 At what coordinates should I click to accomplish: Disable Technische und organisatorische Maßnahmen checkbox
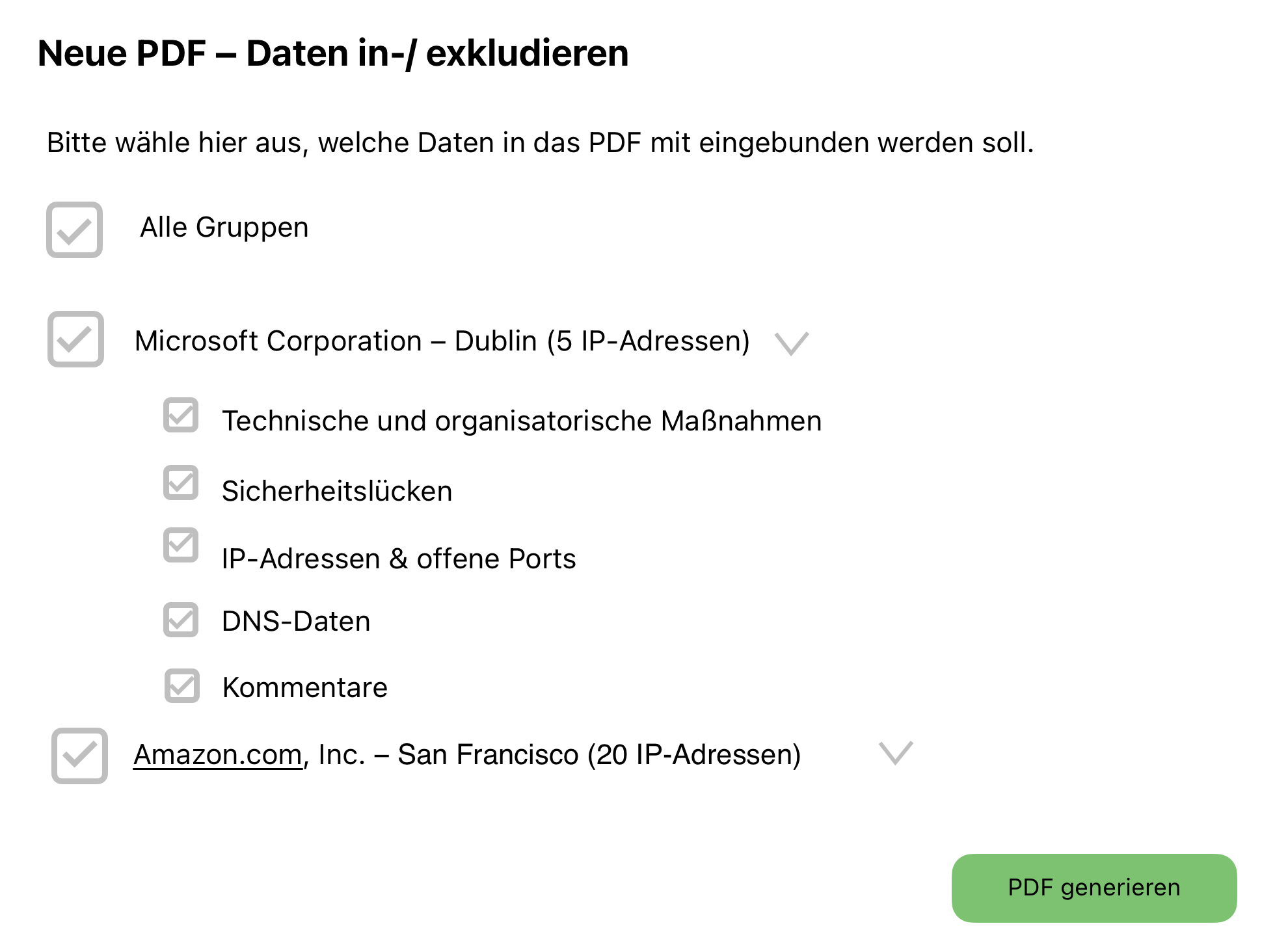point(181,415)
